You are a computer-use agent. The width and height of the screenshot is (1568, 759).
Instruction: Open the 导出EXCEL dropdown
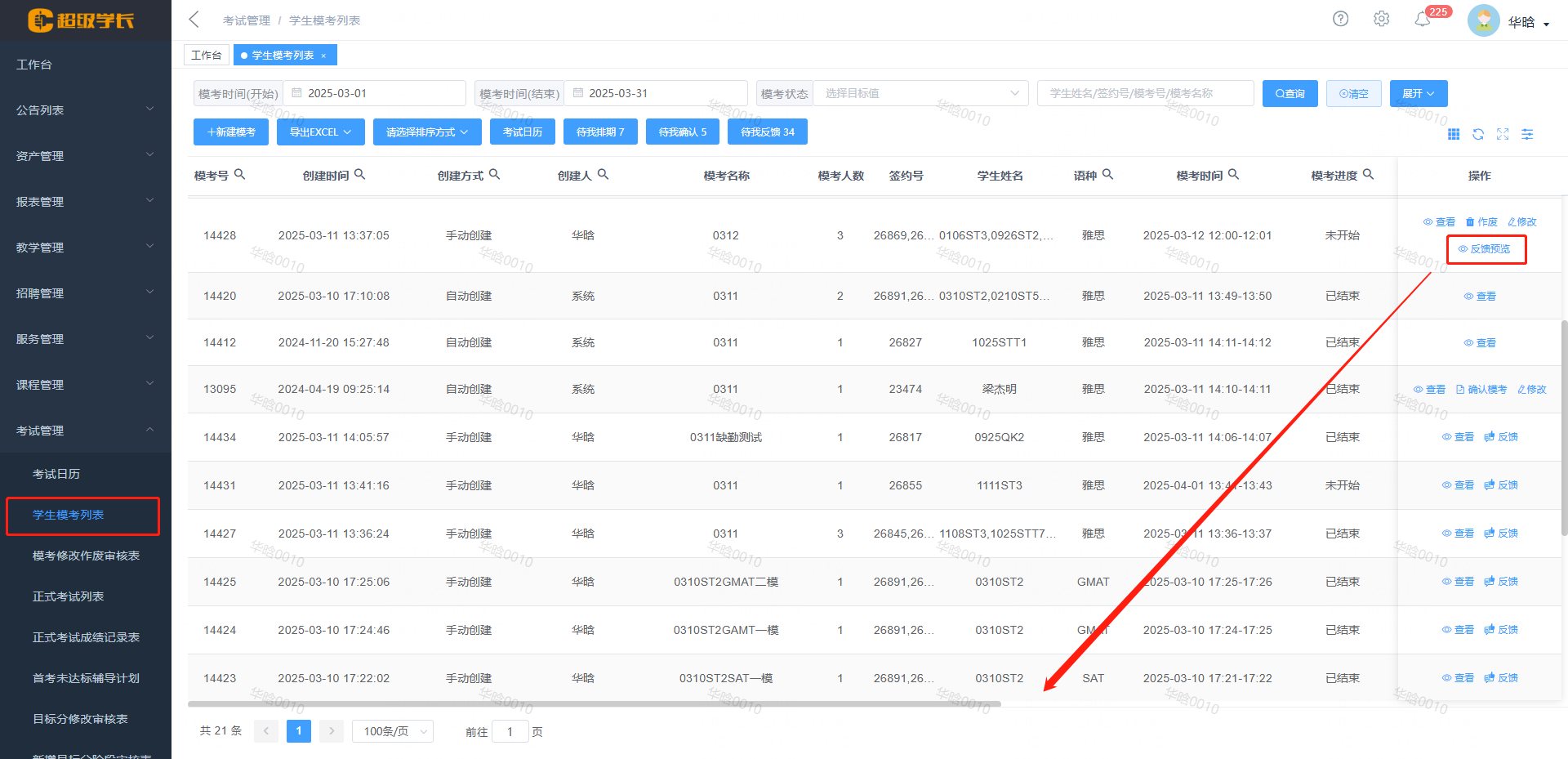pos(320,132)
